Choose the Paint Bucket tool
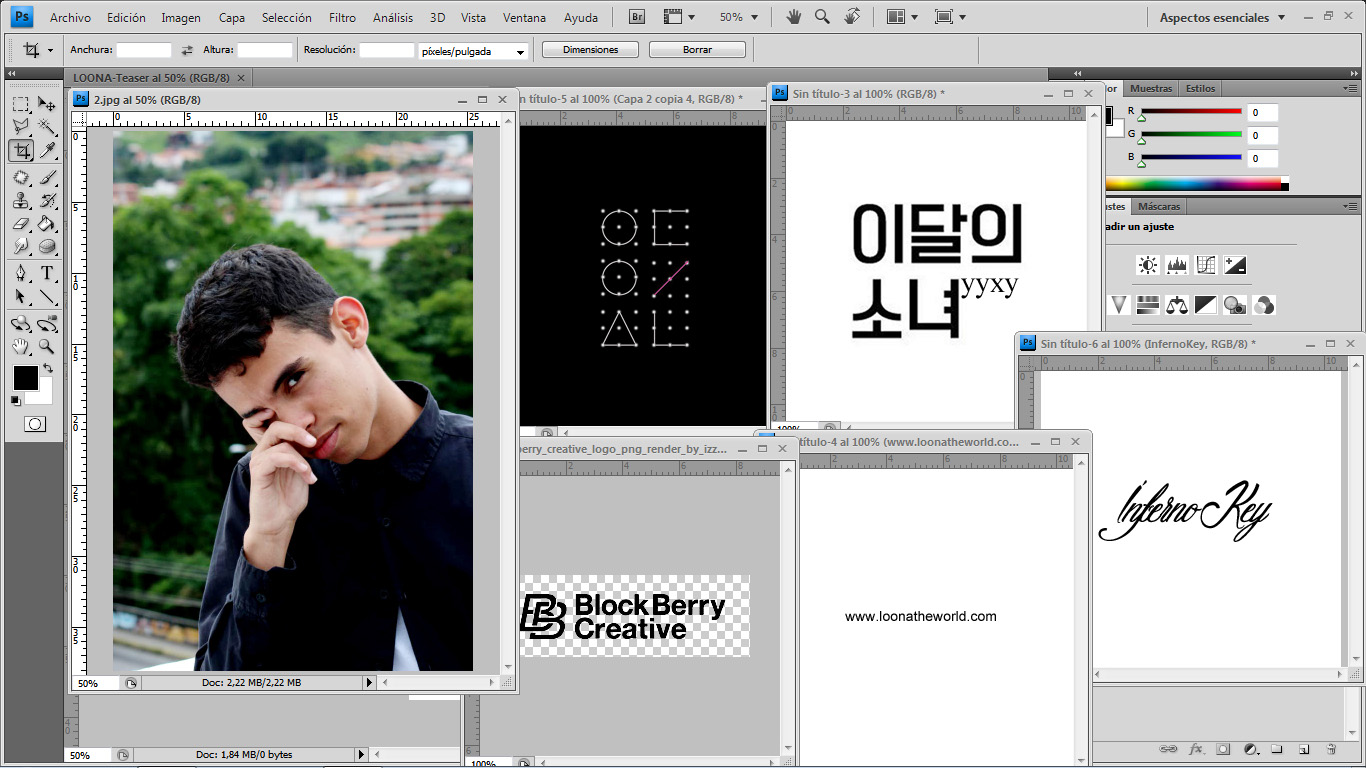Image resolution: width=1366 pixels, height=768 pixels. point(47,224)
